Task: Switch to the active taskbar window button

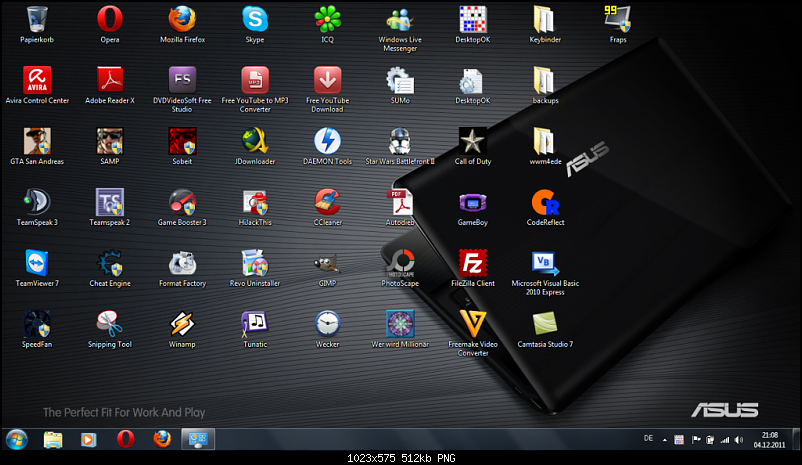Action: tap(198, 439)
